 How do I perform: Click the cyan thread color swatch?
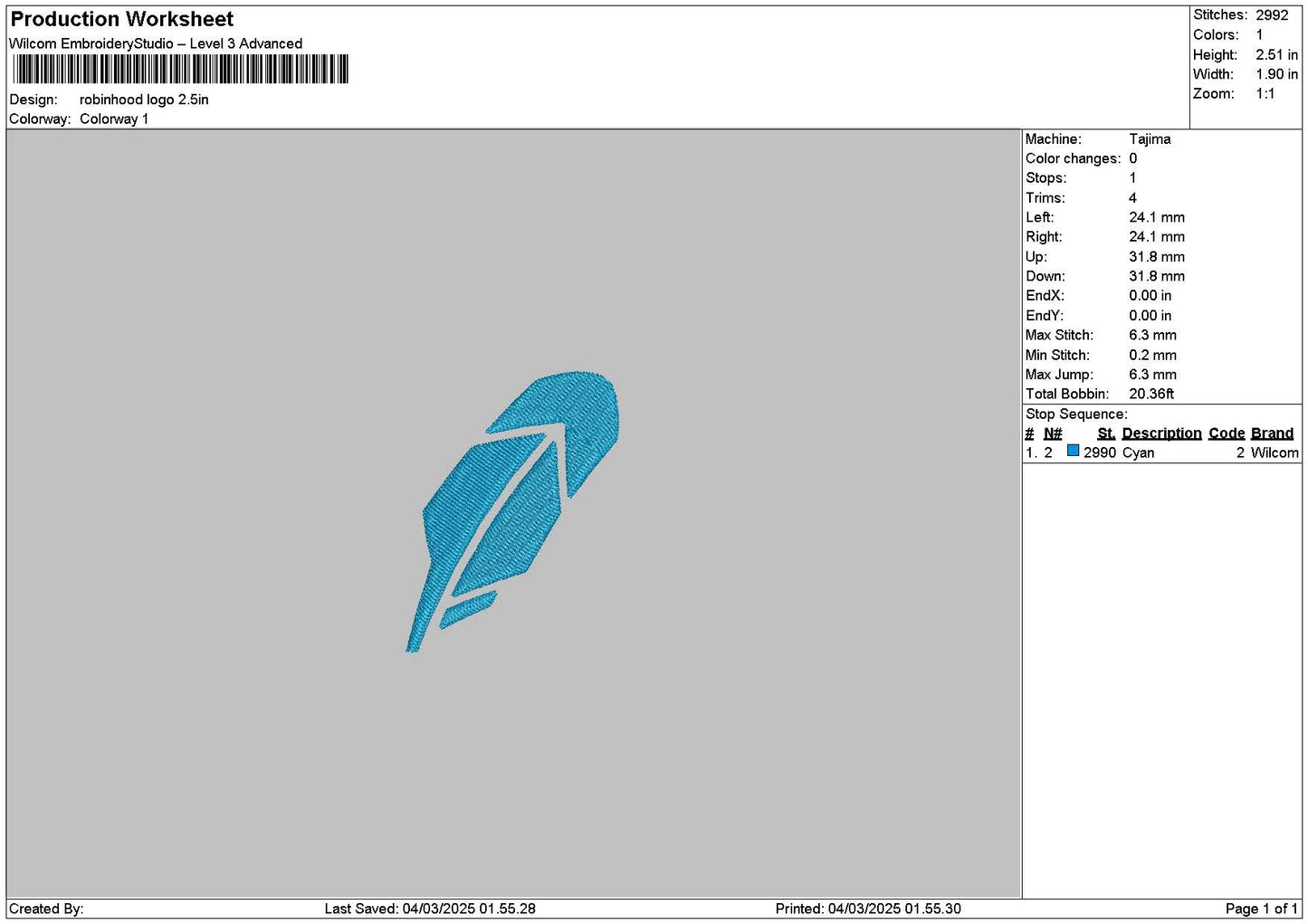point(1073,451)
